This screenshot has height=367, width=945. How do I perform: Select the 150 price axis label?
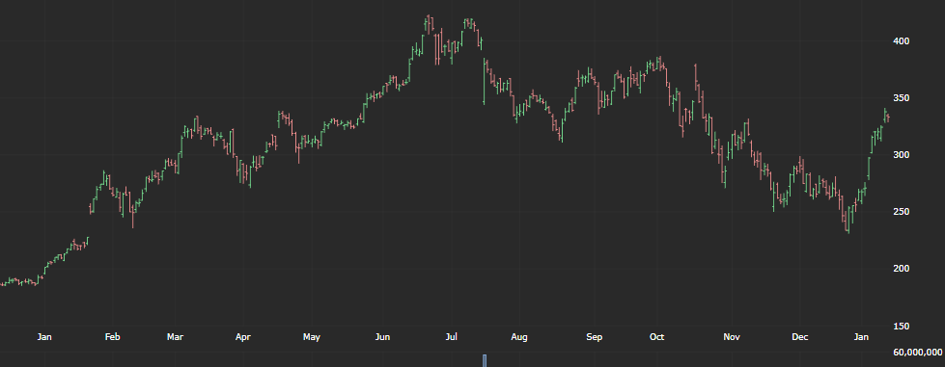[902, 326]
